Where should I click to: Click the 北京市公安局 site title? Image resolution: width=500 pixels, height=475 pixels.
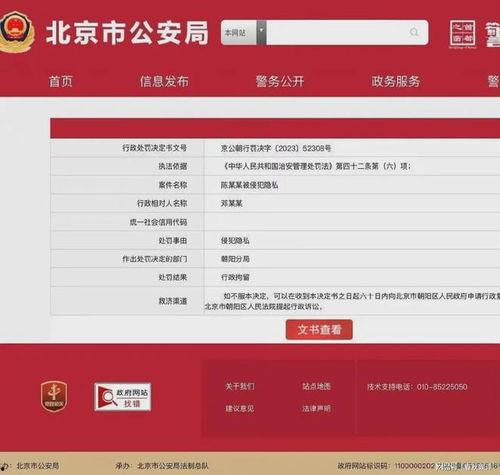click(127, 33)
